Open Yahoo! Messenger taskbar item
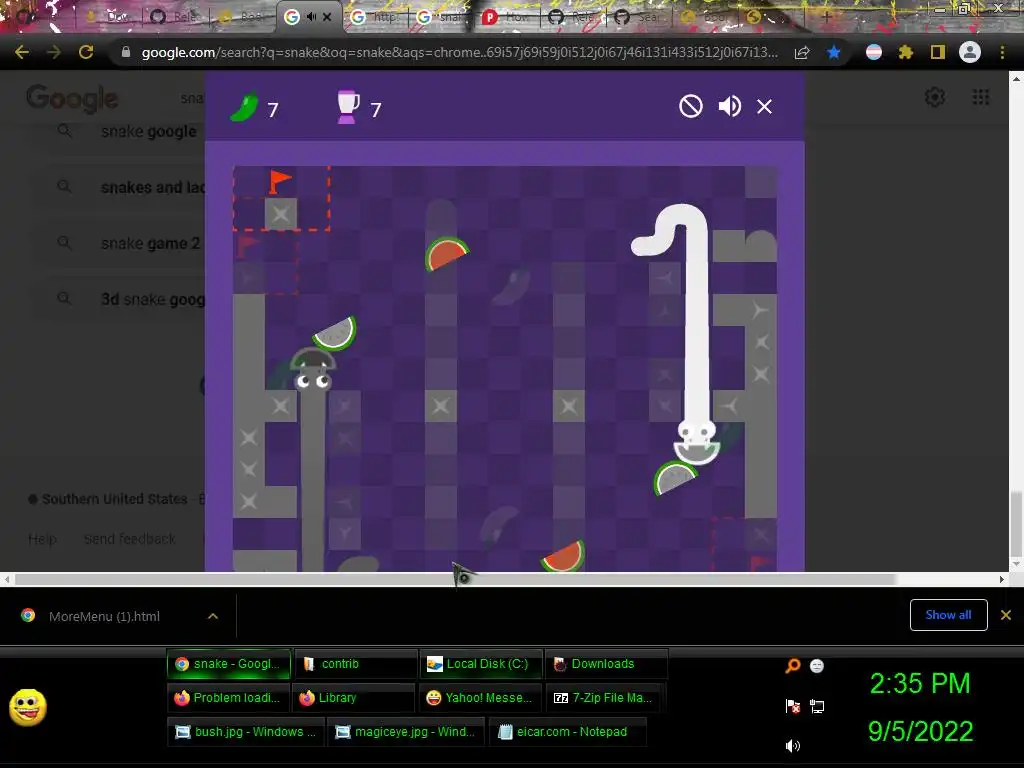Screen dimensions: 1024x768 tap(480, 697)
